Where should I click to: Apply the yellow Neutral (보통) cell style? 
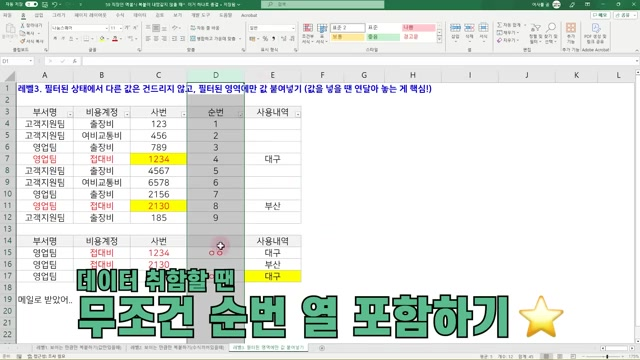click(x=347, y=37)
